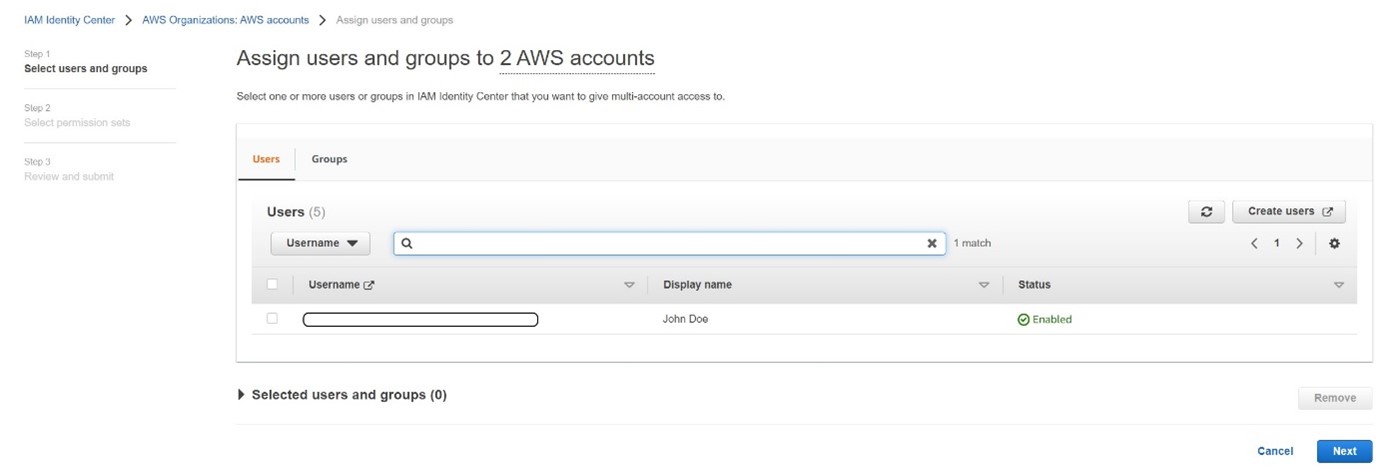1386x475 pixels.
Task: Click the '1 match' result count
Action: click(972, 243)
